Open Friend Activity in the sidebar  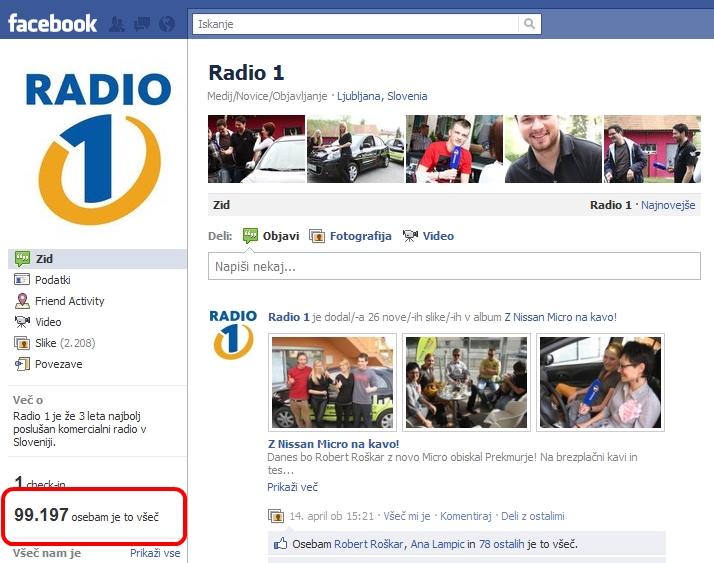click(x=70, y=301)
